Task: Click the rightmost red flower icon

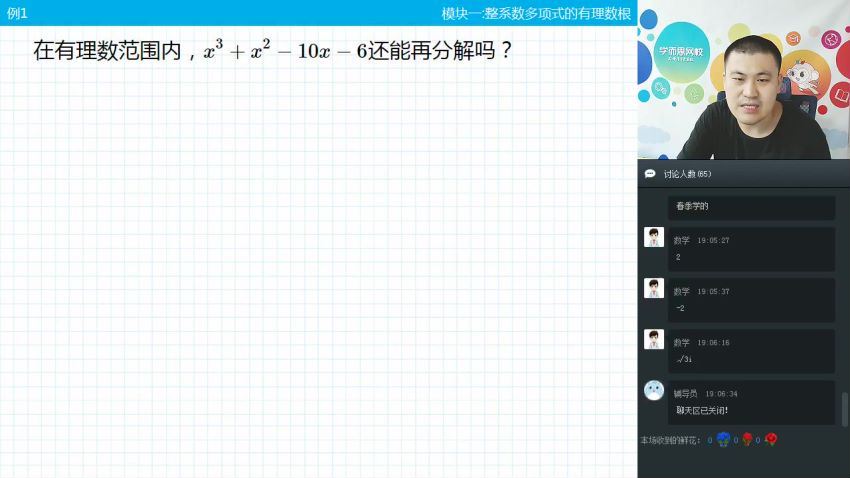Action: tap(771, 439)
